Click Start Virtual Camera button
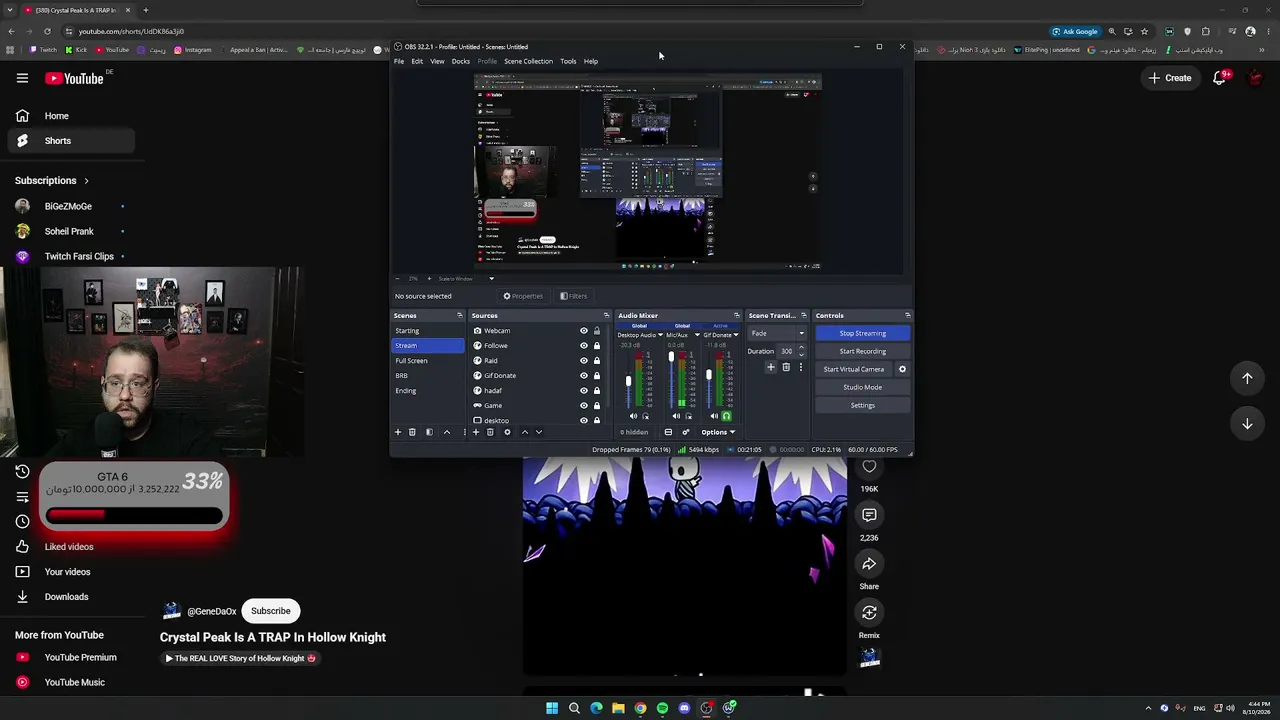 pyautogui.click(x=854, y=369)
